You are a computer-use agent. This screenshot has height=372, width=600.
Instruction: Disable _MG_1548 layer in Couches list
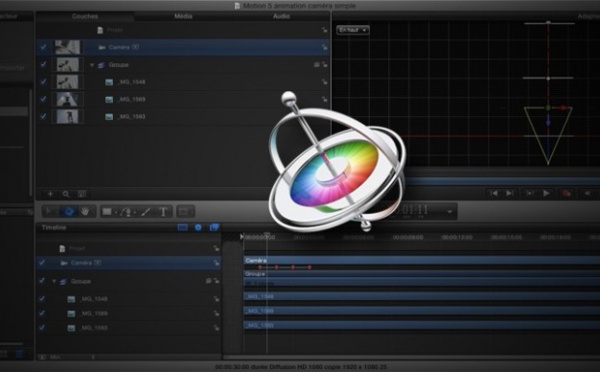43,82
